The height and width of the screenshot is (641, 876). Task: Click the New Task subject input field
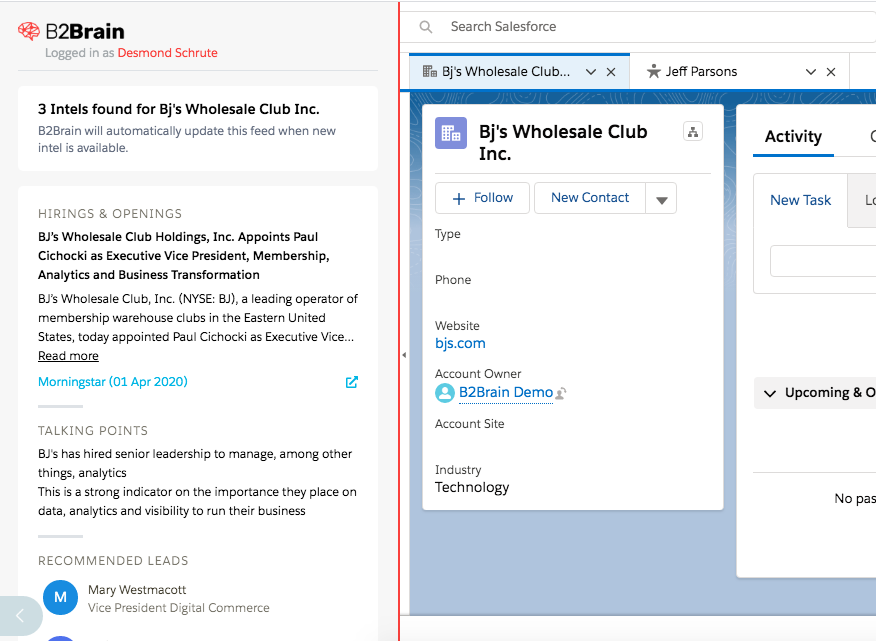[823, 260]
